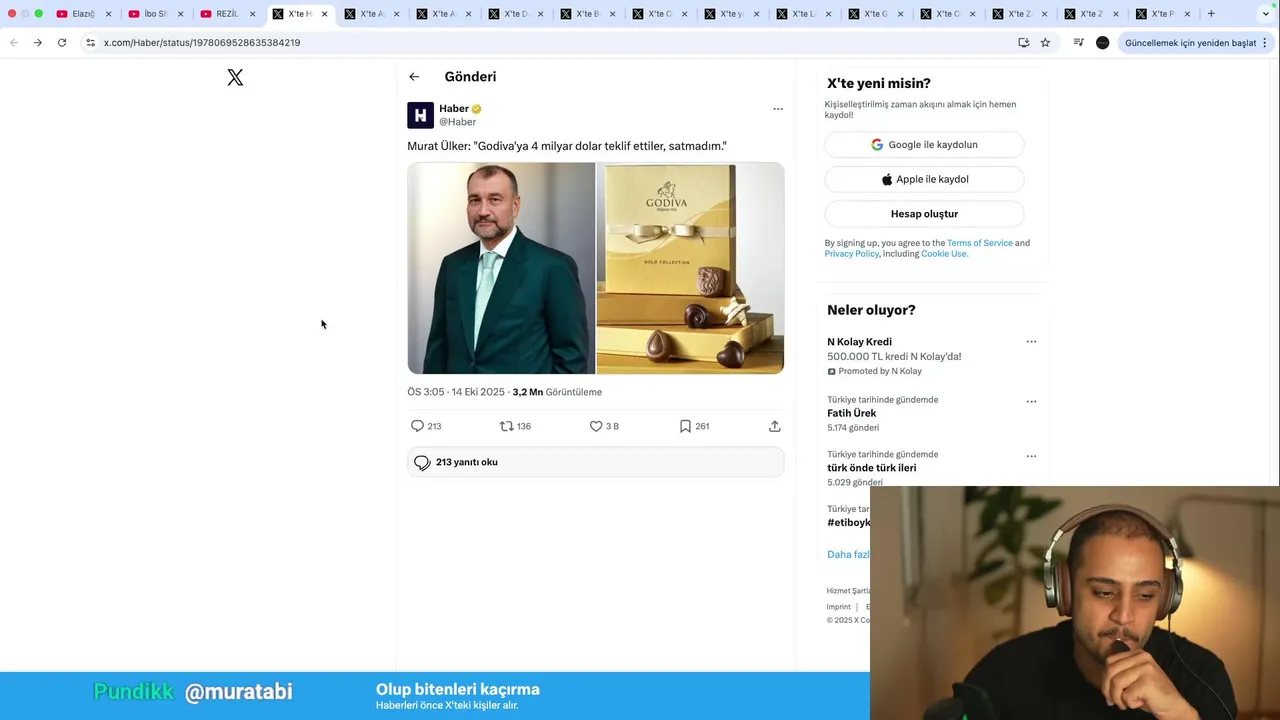Switch to the X'te G tab

pos(875,14)
